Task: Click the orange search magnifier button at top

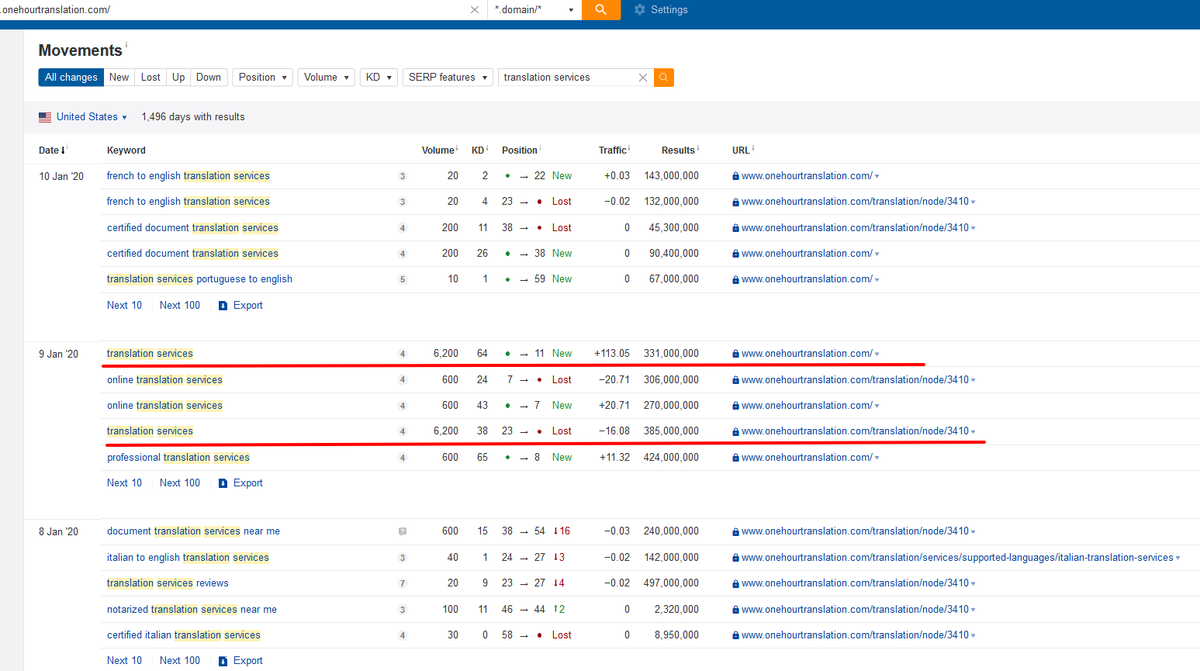Action: click(600, 9)
